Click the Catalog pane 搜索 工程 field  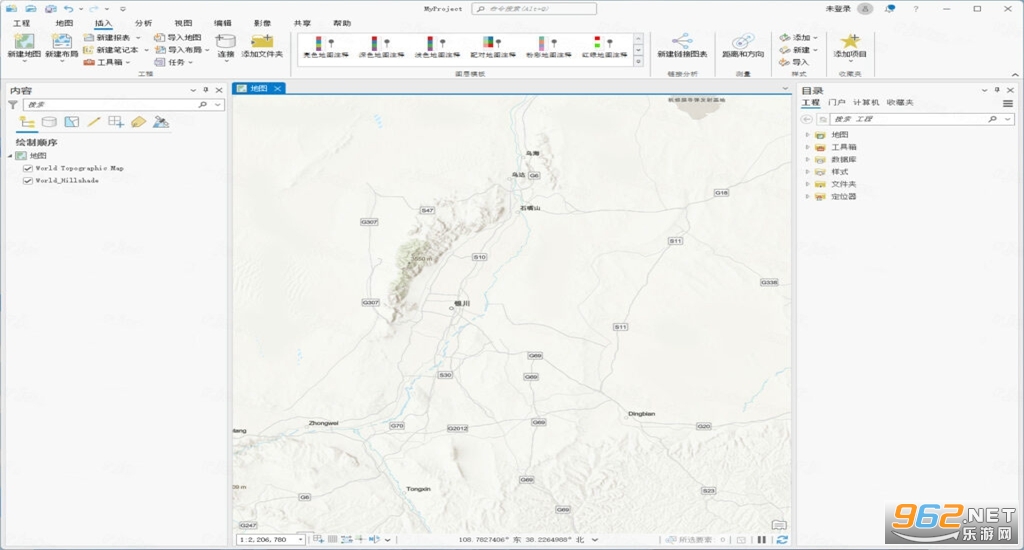pyautogui.click(x=923, y=119)
